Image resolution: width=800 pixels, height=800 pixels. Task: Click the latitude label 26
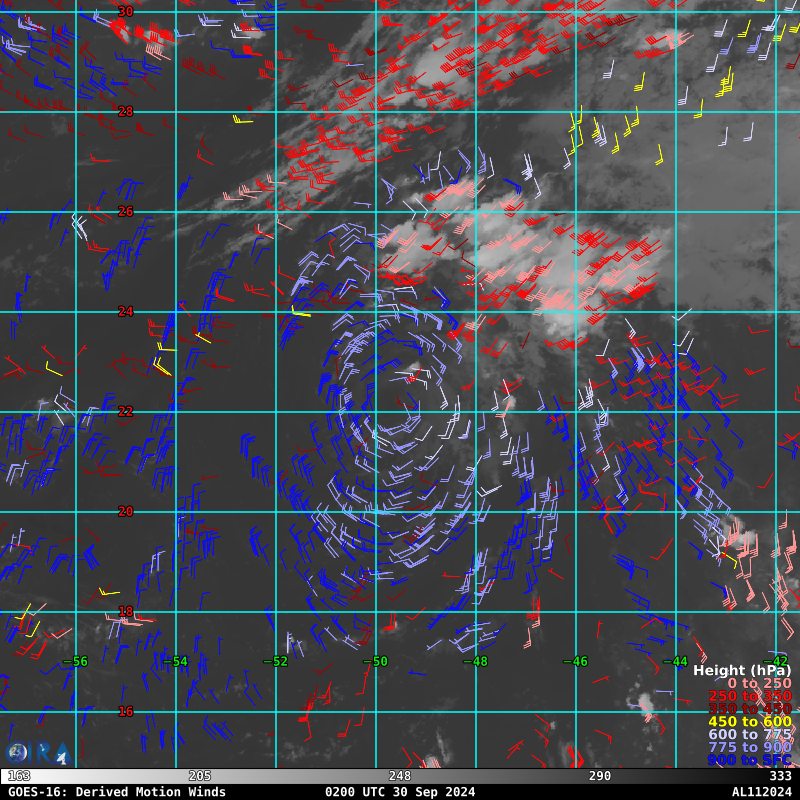tap(126, 211)
